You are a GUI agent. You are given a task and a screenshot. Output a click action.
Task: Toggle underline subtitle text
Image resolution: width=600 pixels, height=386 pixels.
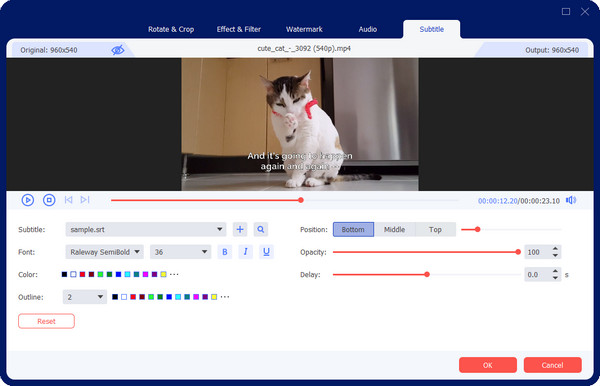(x=266, y=252)
